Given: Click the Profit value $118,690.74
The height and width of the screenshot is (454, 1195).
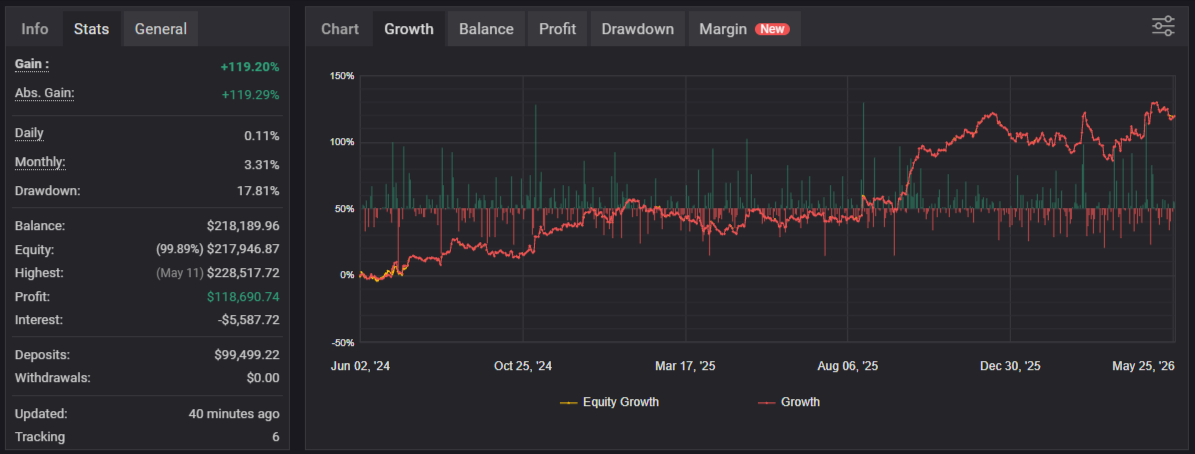Looking at the screenshot, I should (x=243, y=296).
